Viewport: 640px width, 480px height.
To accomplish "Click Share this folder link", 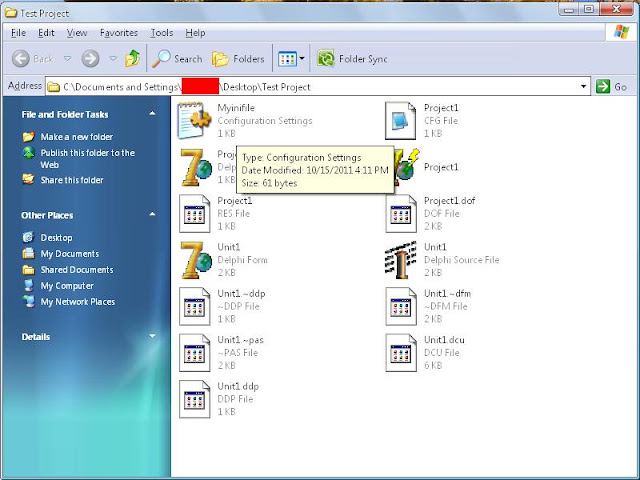I will pos(72,180).
